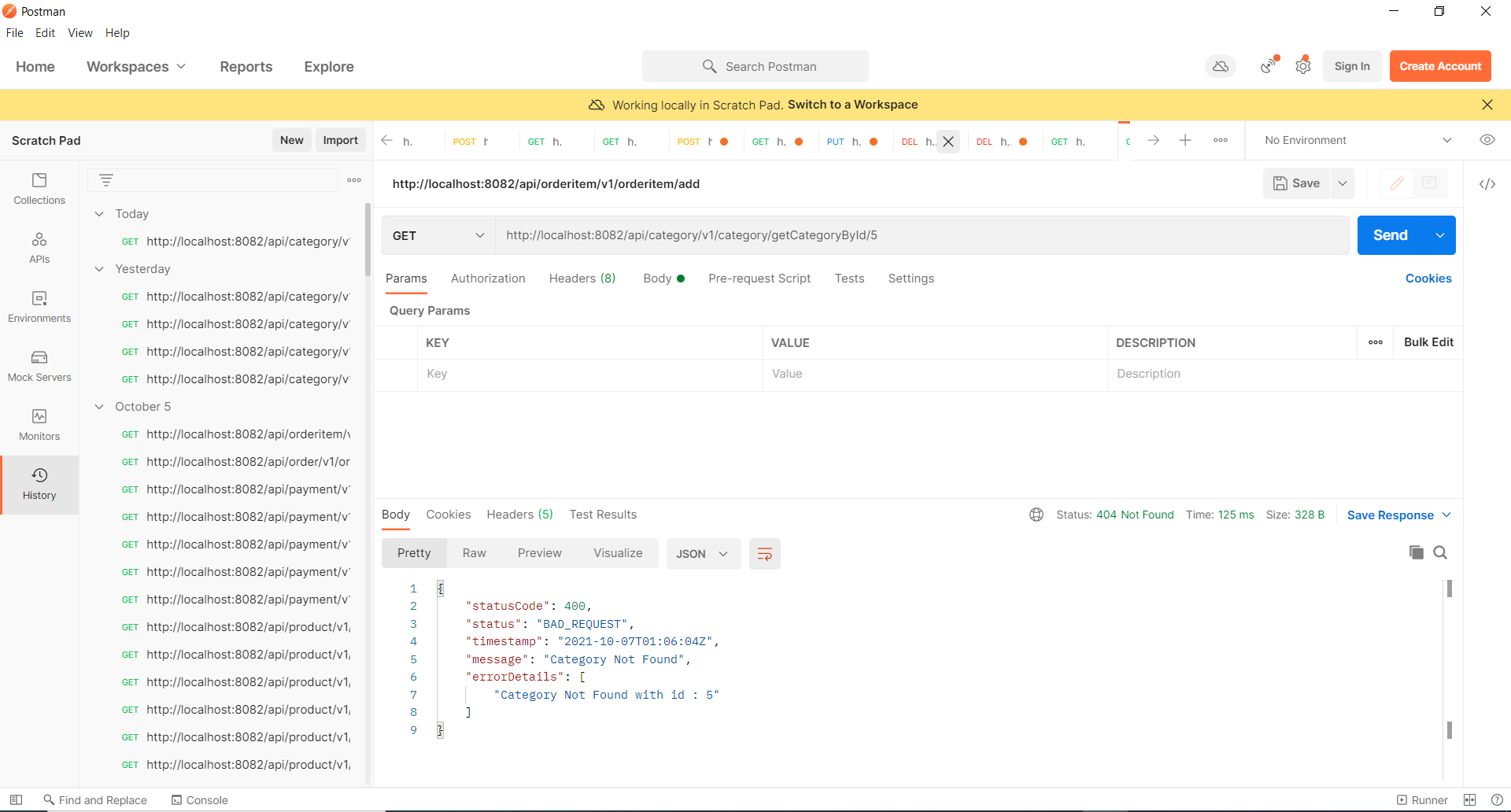Open help icon in status bar
The image size is (1511, 812).
[x=1497, y=799]
